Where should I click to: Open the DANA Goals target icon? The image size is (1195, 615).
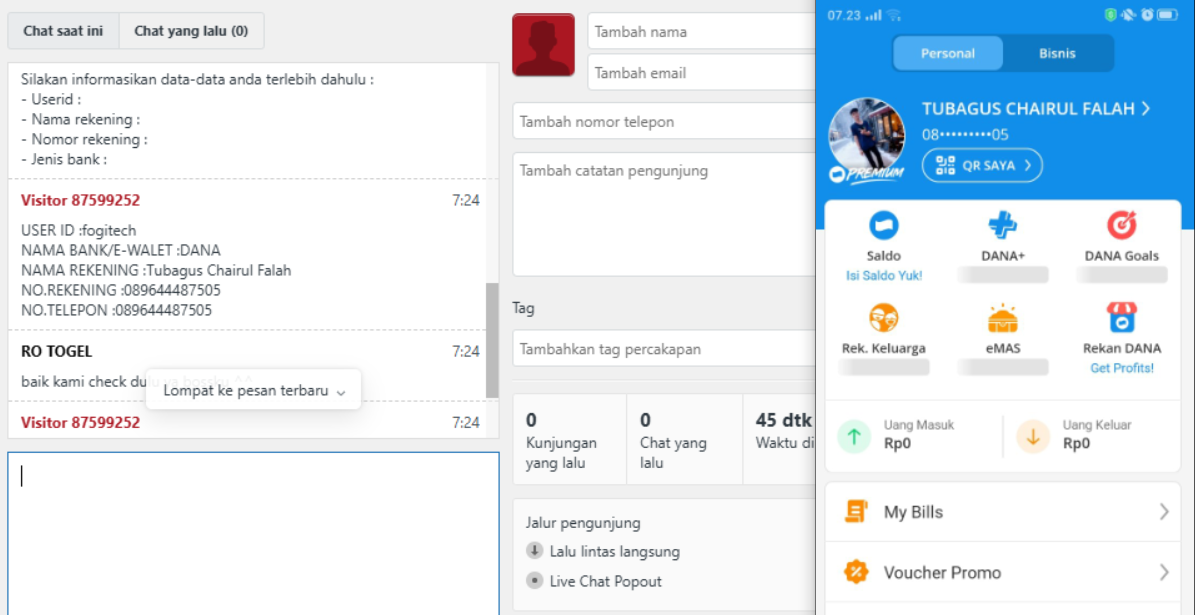(x=1122, y=225)
